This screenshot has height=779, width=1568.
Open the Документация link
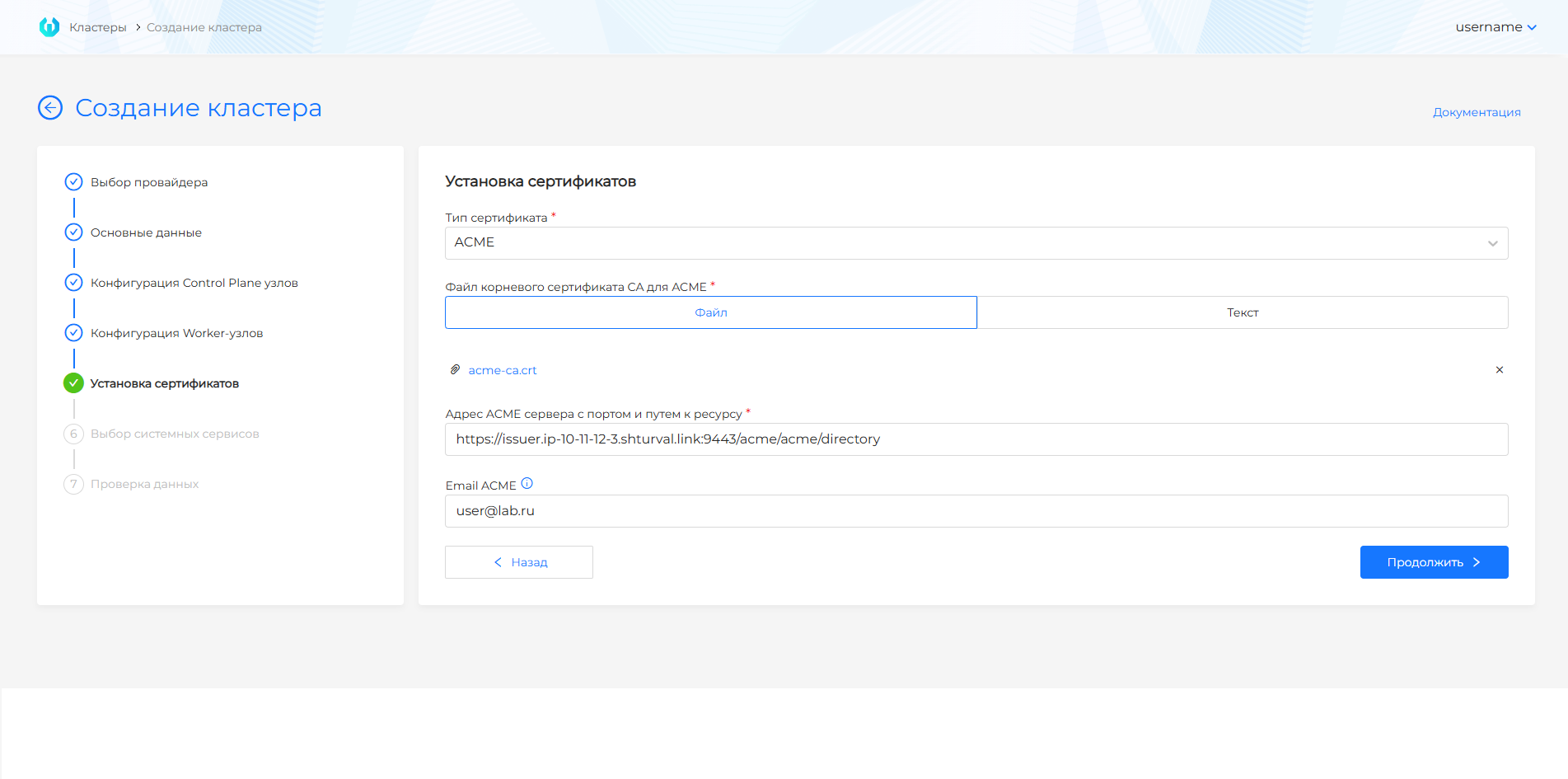click(x=1476, y=112)
